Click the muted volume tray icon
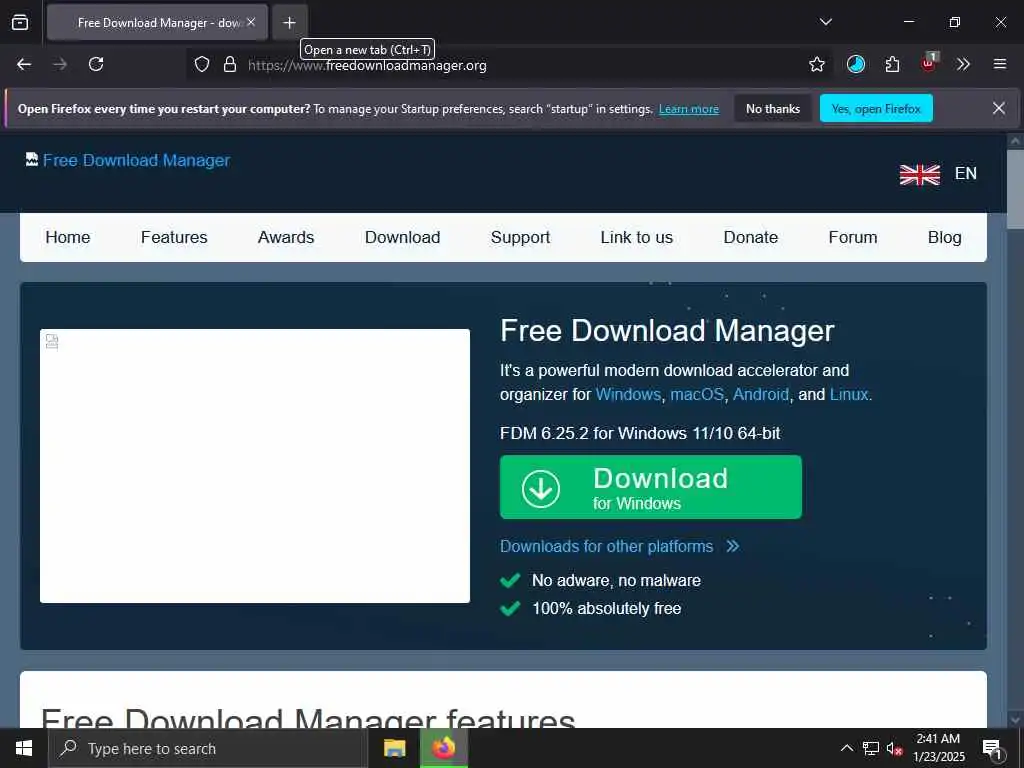The image size is (1024, 768). pos(894,748)
